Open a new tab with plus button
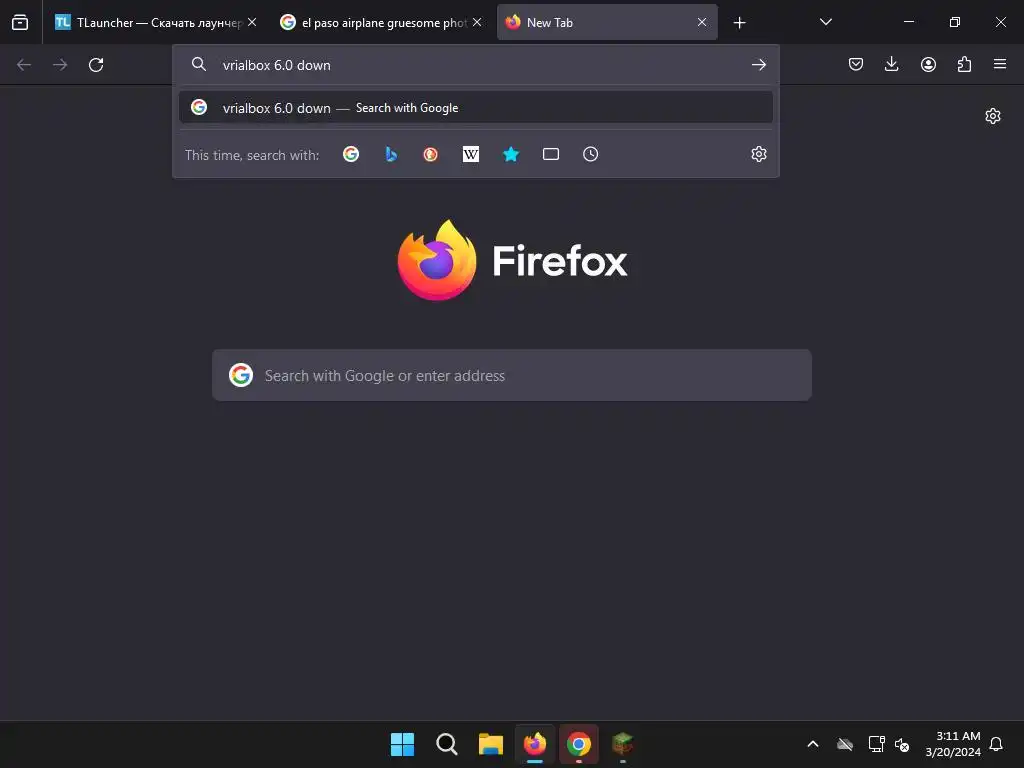 739,23
